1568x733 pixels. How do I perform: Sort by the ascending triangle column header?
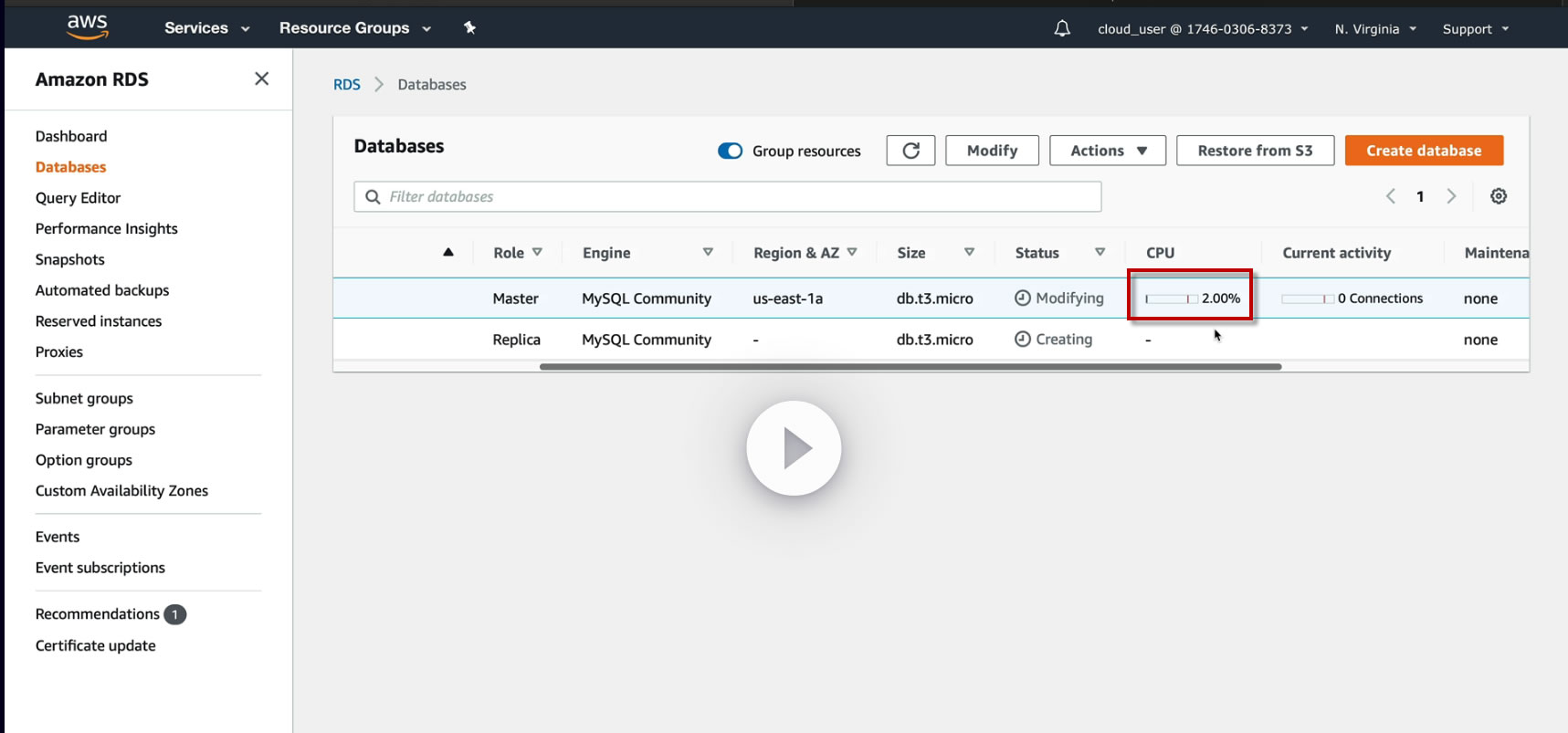448,253
